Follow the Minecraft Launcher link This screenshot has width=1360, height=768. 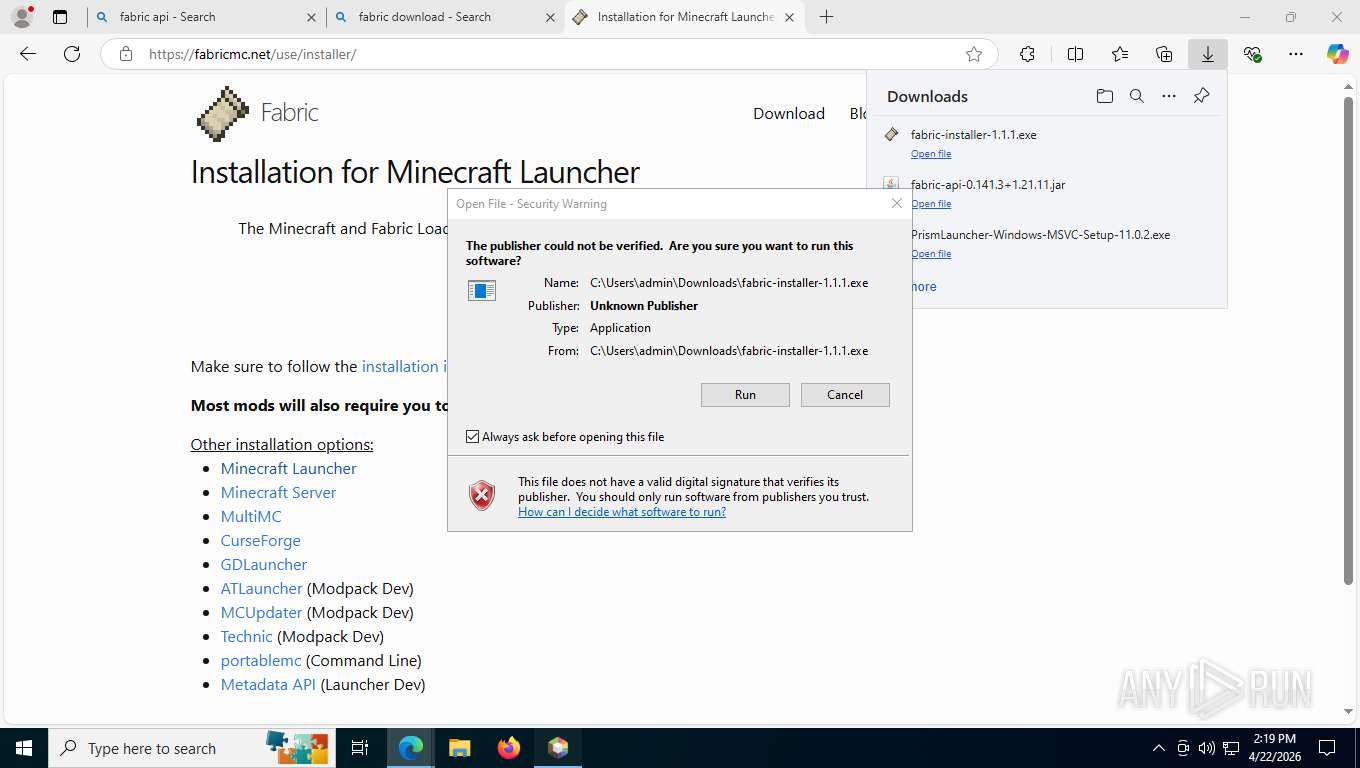289,468
